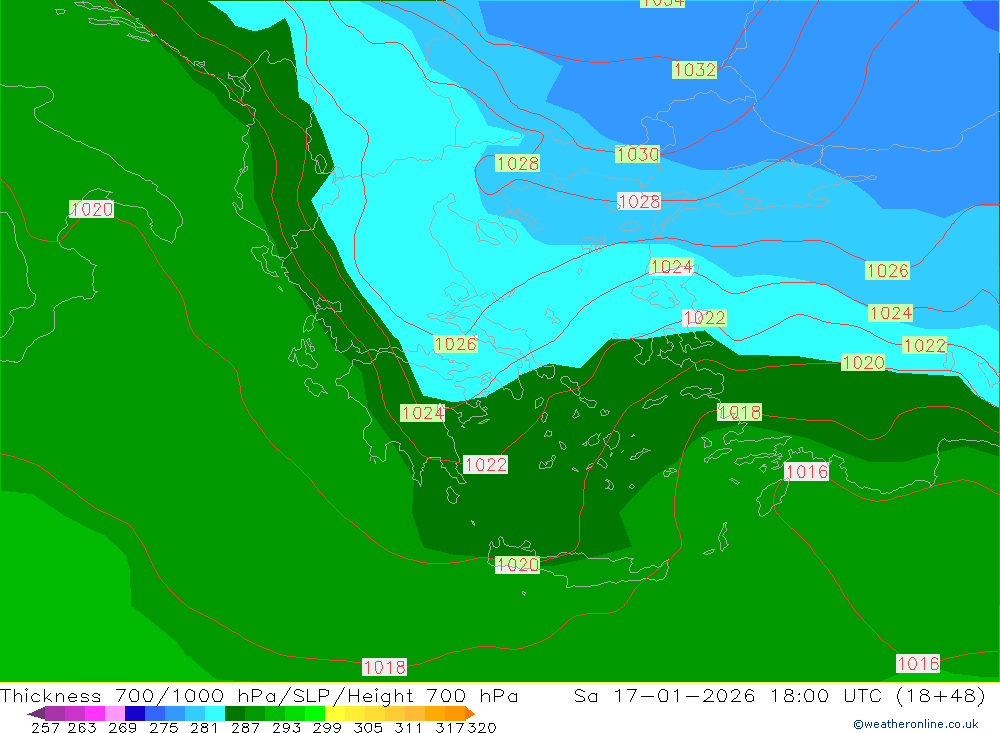Viewport: 1000px width, 733px height.
Task: Click the legend value 275
Action: (x=164, y=727)
